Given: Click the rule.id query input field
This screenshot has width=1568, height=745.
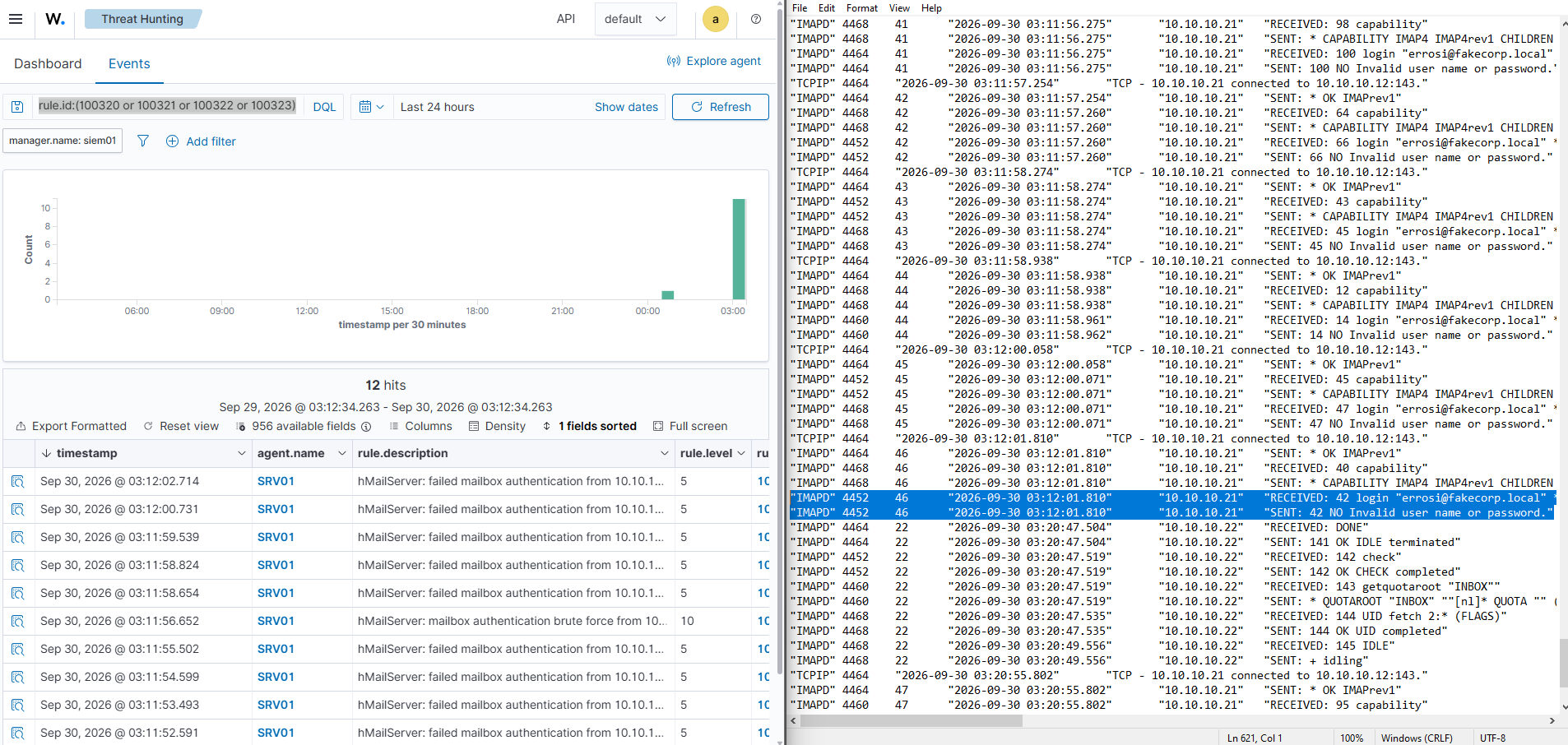Looking at the screenshot, I should pos(167,105).
